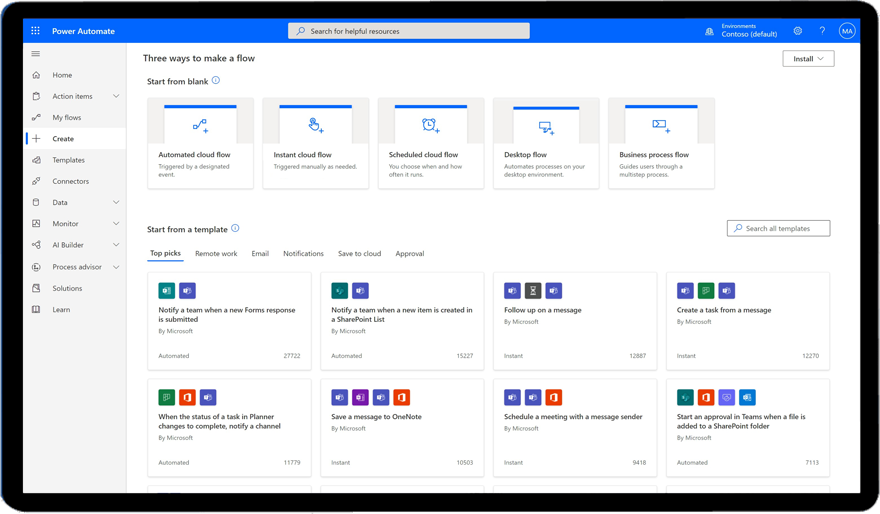The width and height of the screenshot is (880, 514).
Task: Click the Instant cloud flow hand icon
Action: point(316,125)
